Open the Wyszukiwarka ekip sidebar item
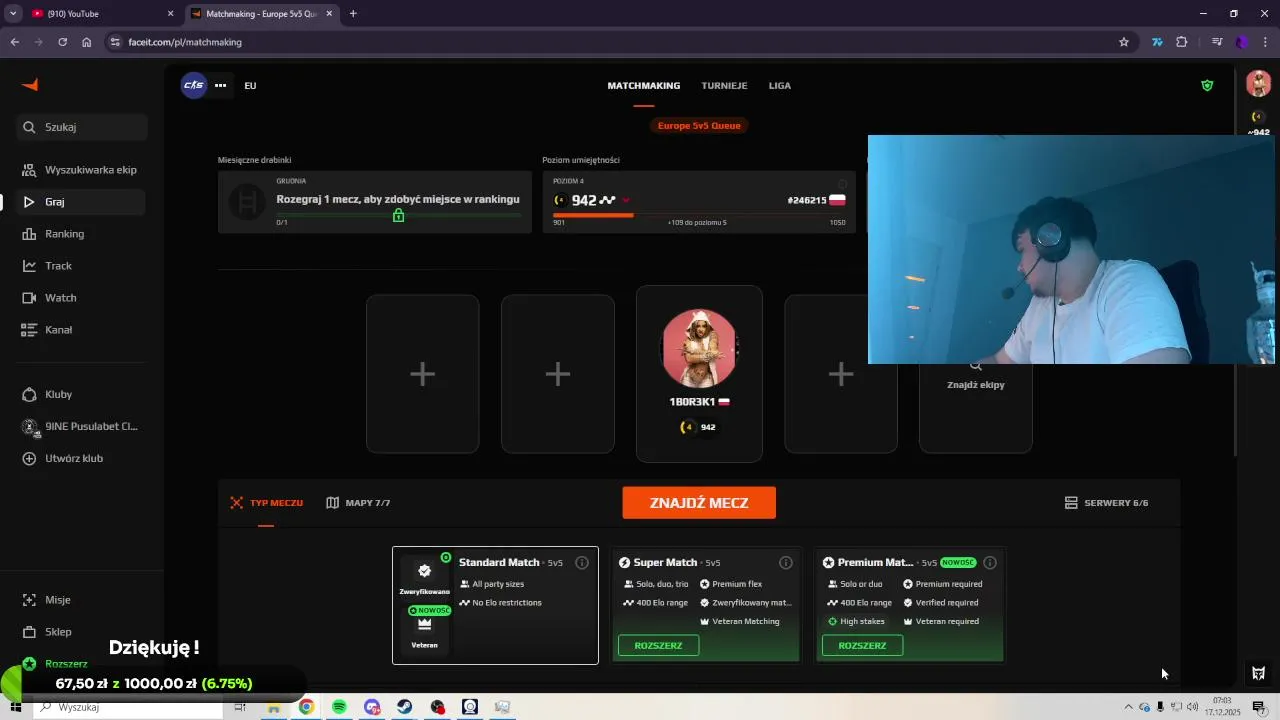 (82, 170)
